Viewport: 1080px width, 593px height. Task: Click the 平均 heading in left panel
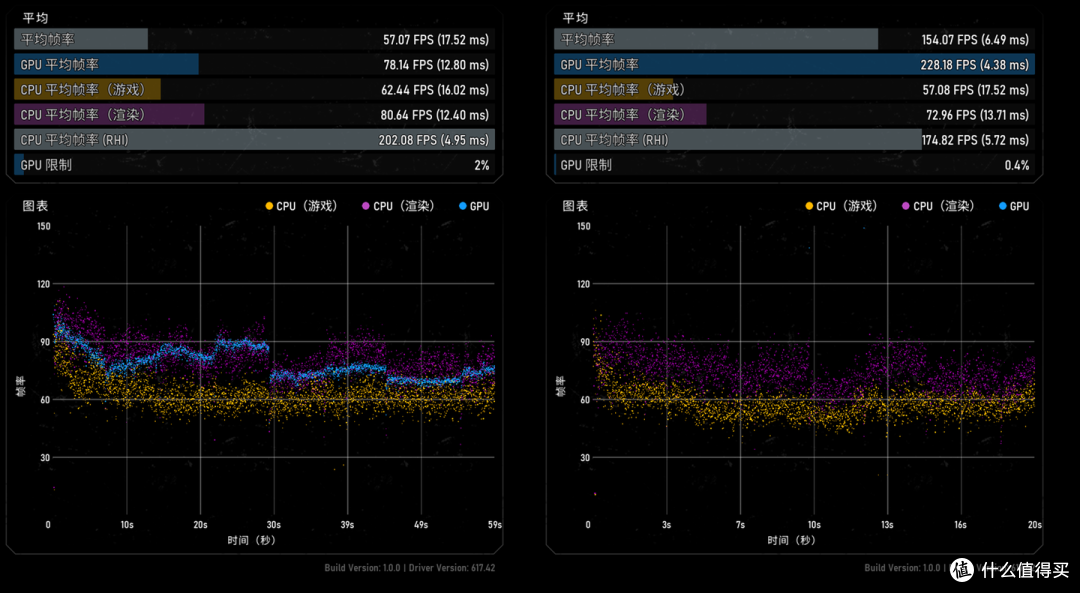35,18
